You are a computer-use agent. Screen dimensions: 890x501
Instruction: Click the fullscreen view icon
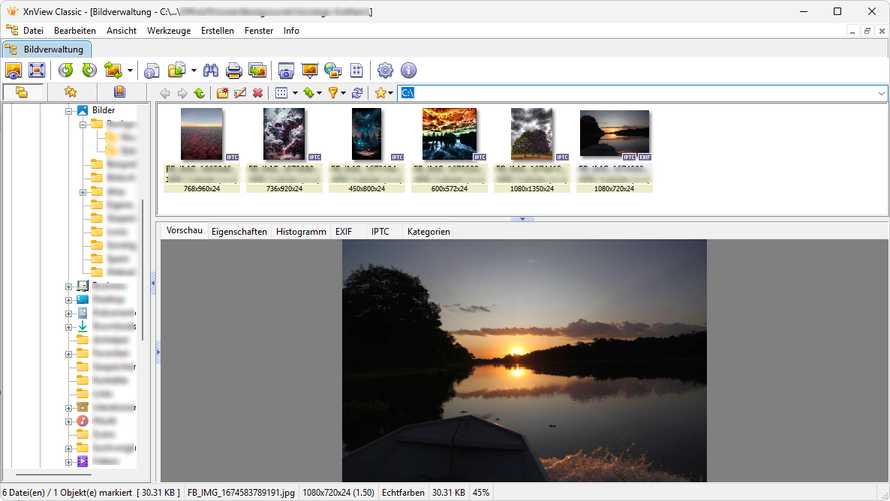tap(37, 70)
